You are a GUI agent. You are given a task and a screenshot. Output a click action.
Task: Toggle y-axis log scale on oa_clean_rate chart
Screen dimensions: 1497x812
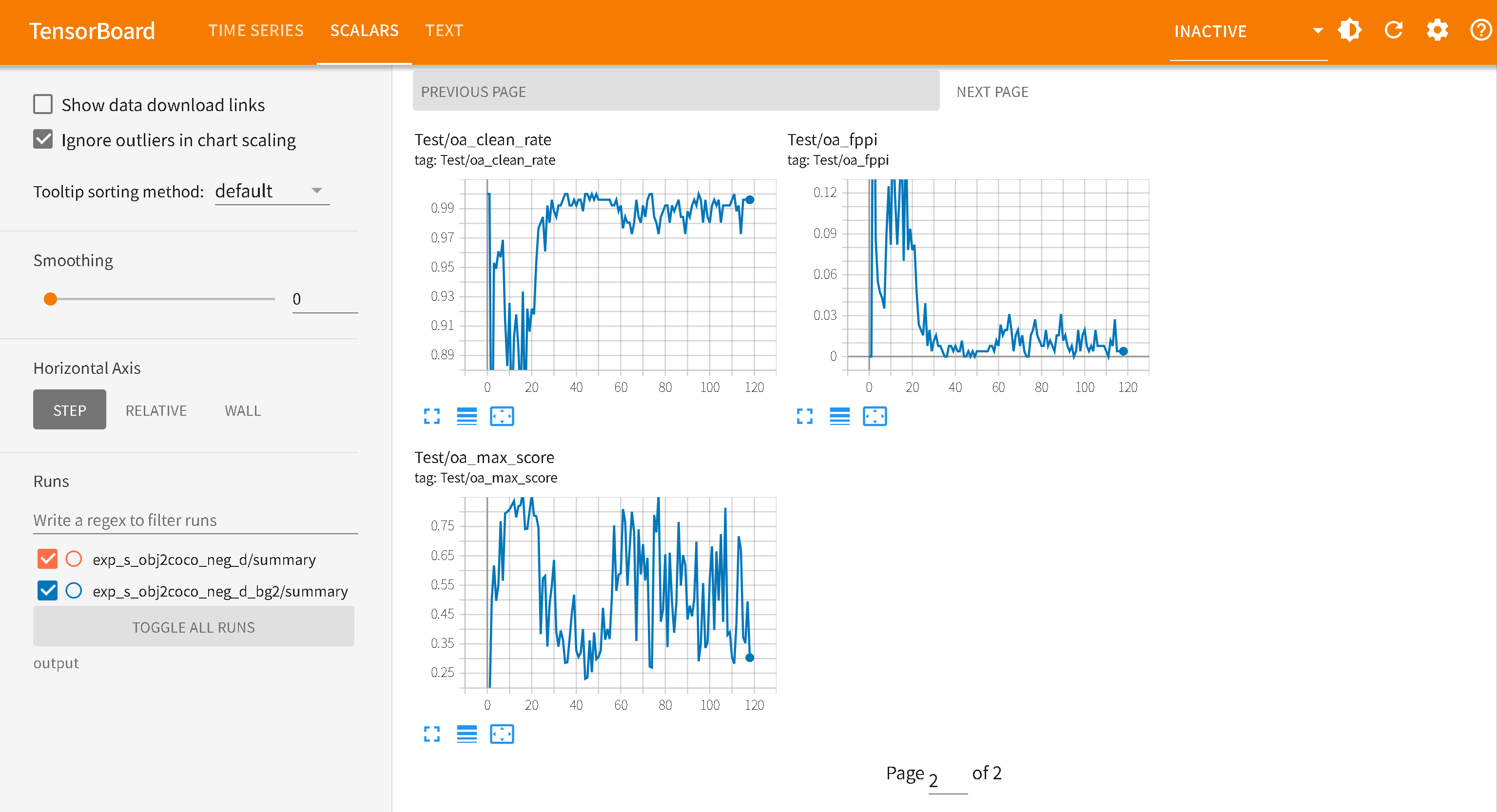pyautogui.click(x=467, y=416)
